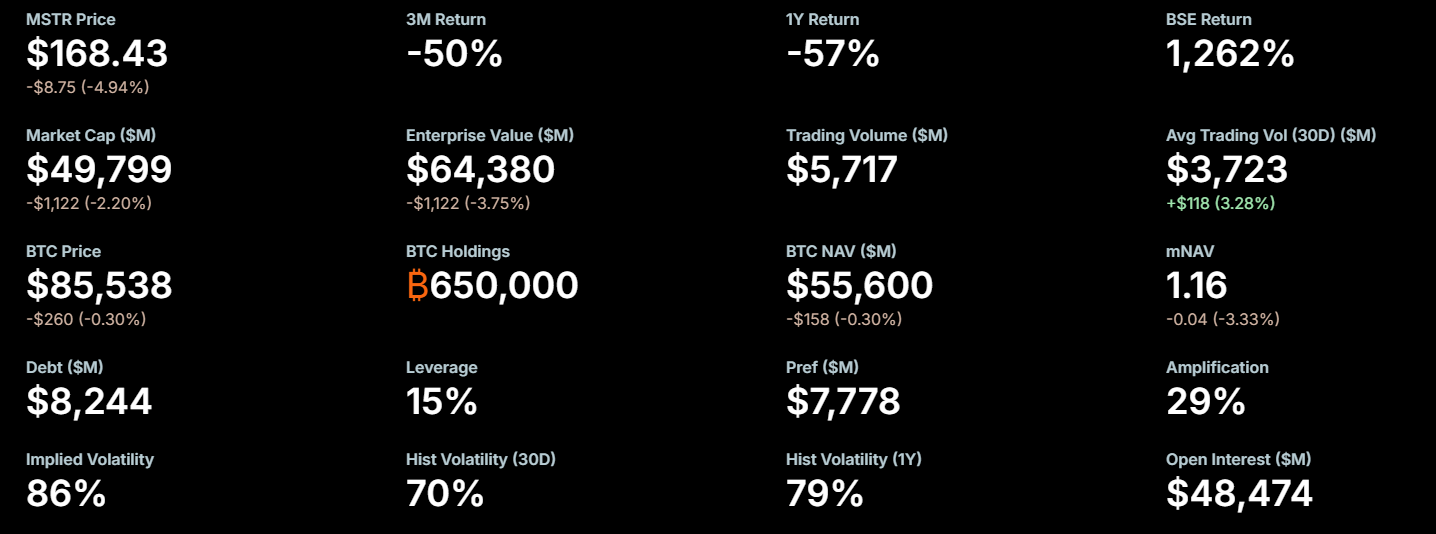The height and width of the screenshot is (534, 1436).
Task: Click the Trading Volume value $5,717
Action: click(842, 170)
